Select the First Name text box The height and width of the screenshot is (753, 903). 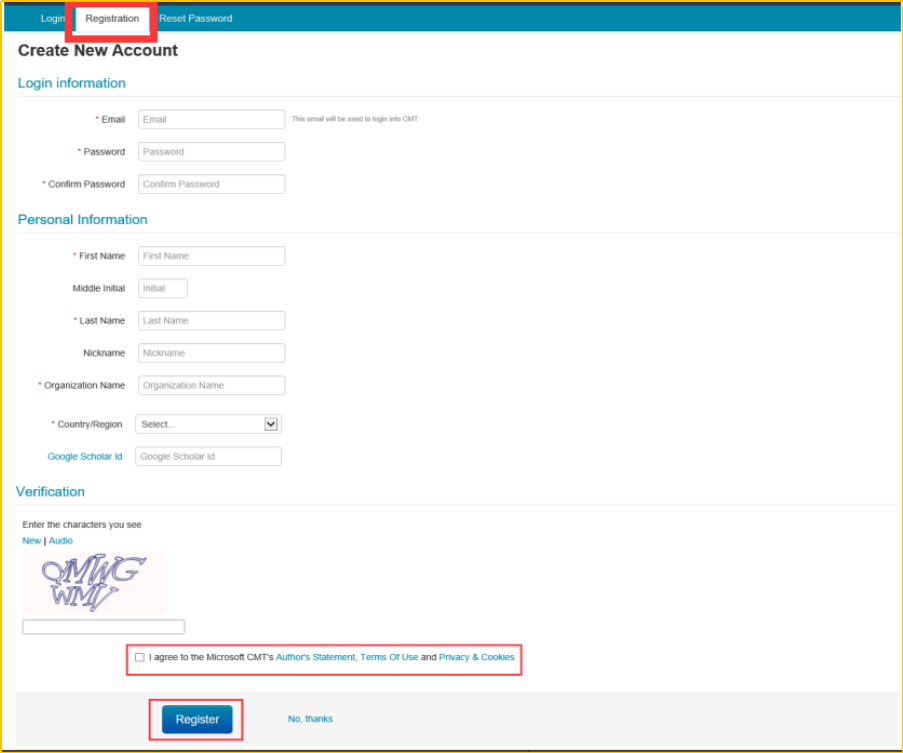click(x=211, y=256)
